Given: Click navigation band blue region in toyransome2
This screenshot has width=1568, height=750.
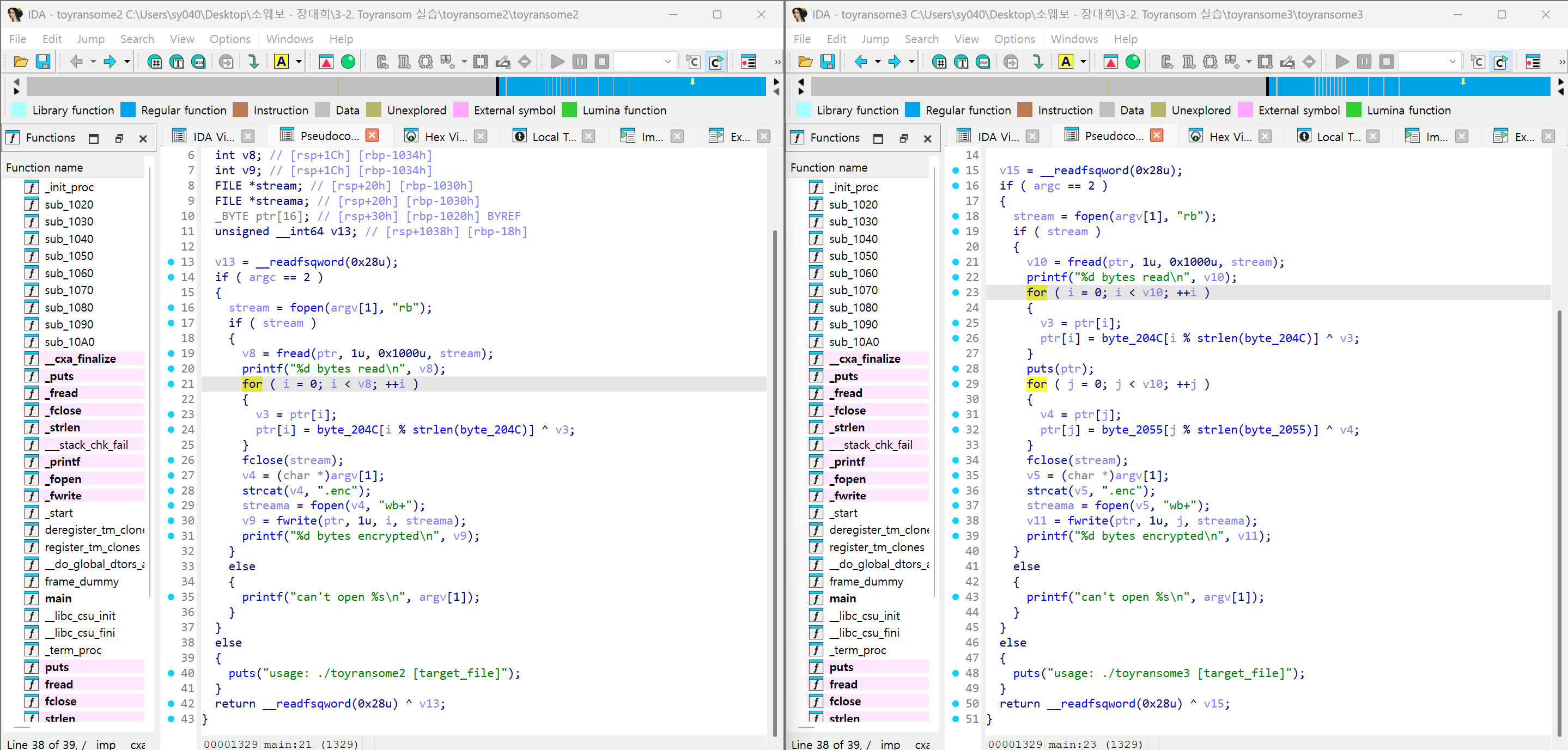Looking at the screenshot, I should click(633, 86).
